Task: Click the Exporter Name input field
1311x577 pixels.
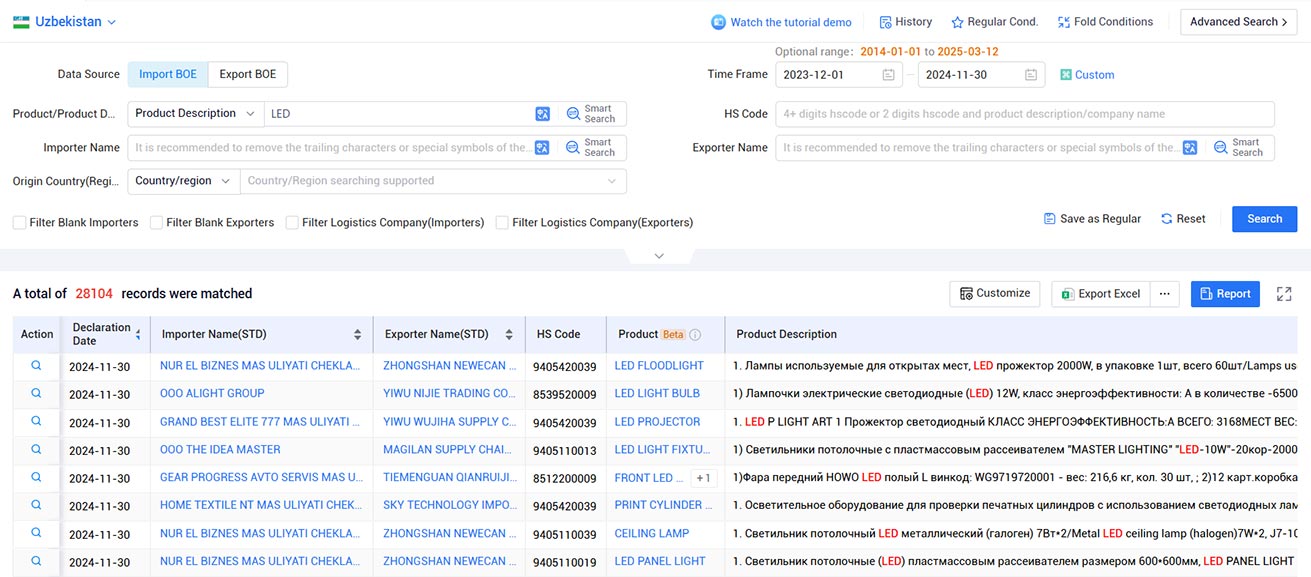Action: click(x=978, y=148)
